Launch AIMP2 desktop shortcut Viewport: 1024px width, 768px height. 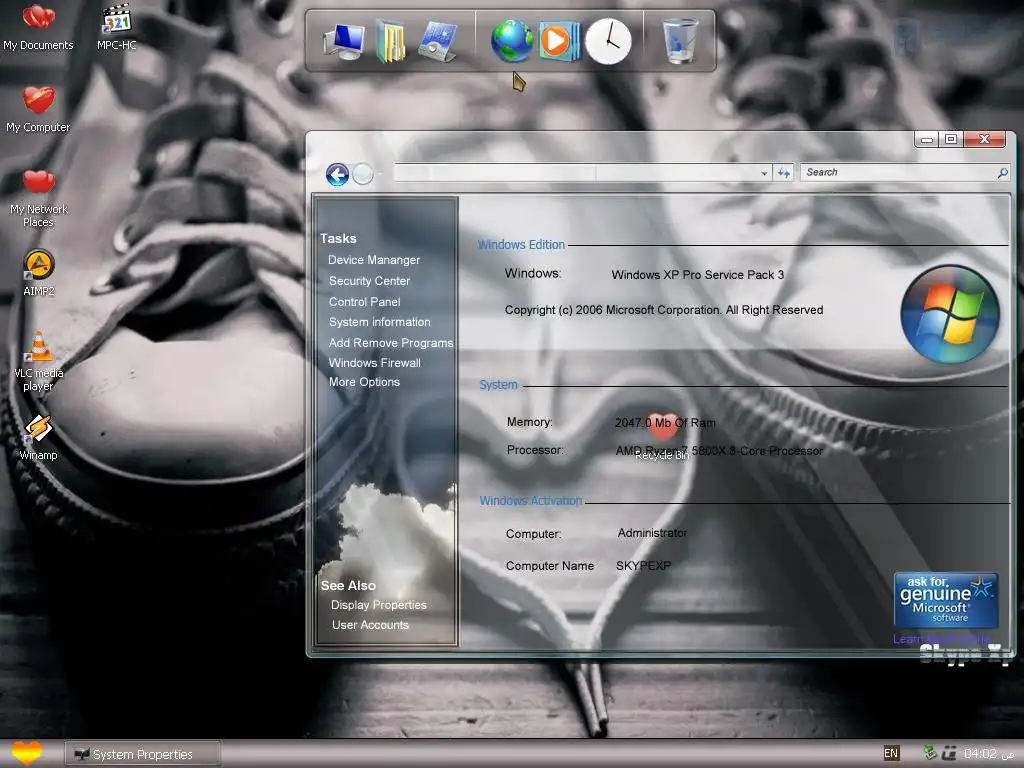(39, 273)
